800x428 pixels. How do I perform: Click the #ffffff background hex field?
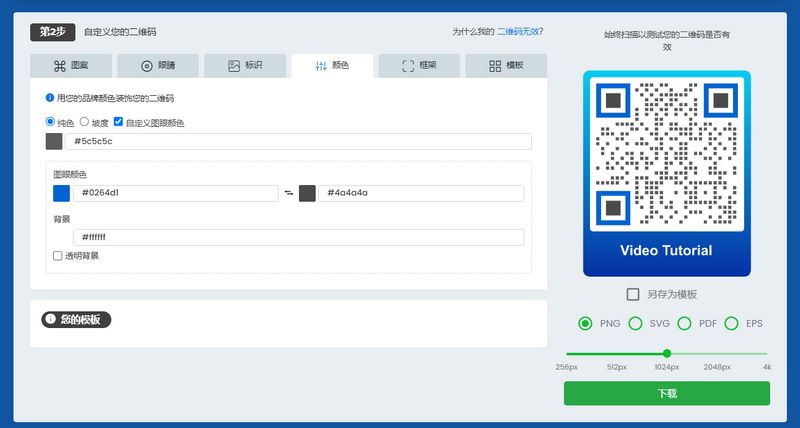click(x=298, y=237)
